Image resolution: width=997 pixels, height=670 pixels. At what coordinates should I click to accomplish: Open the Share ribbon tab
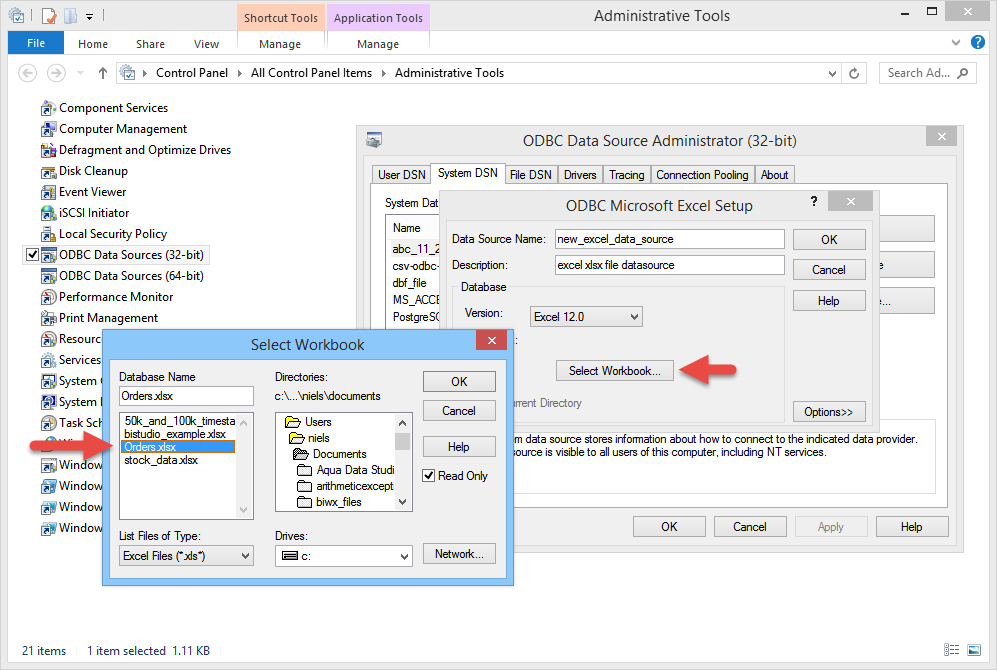150,44
